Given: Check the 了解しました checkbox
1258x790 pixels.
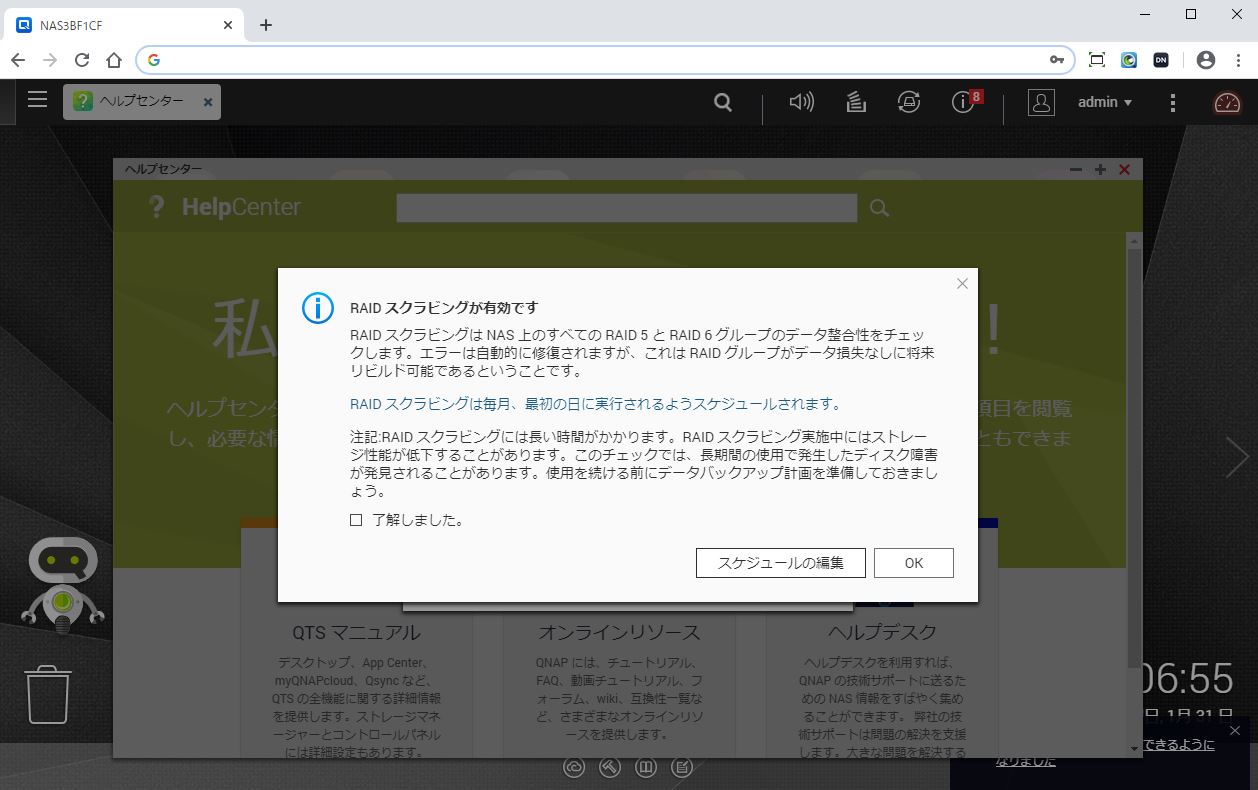Looking at the screenshot, I should 356,520.
